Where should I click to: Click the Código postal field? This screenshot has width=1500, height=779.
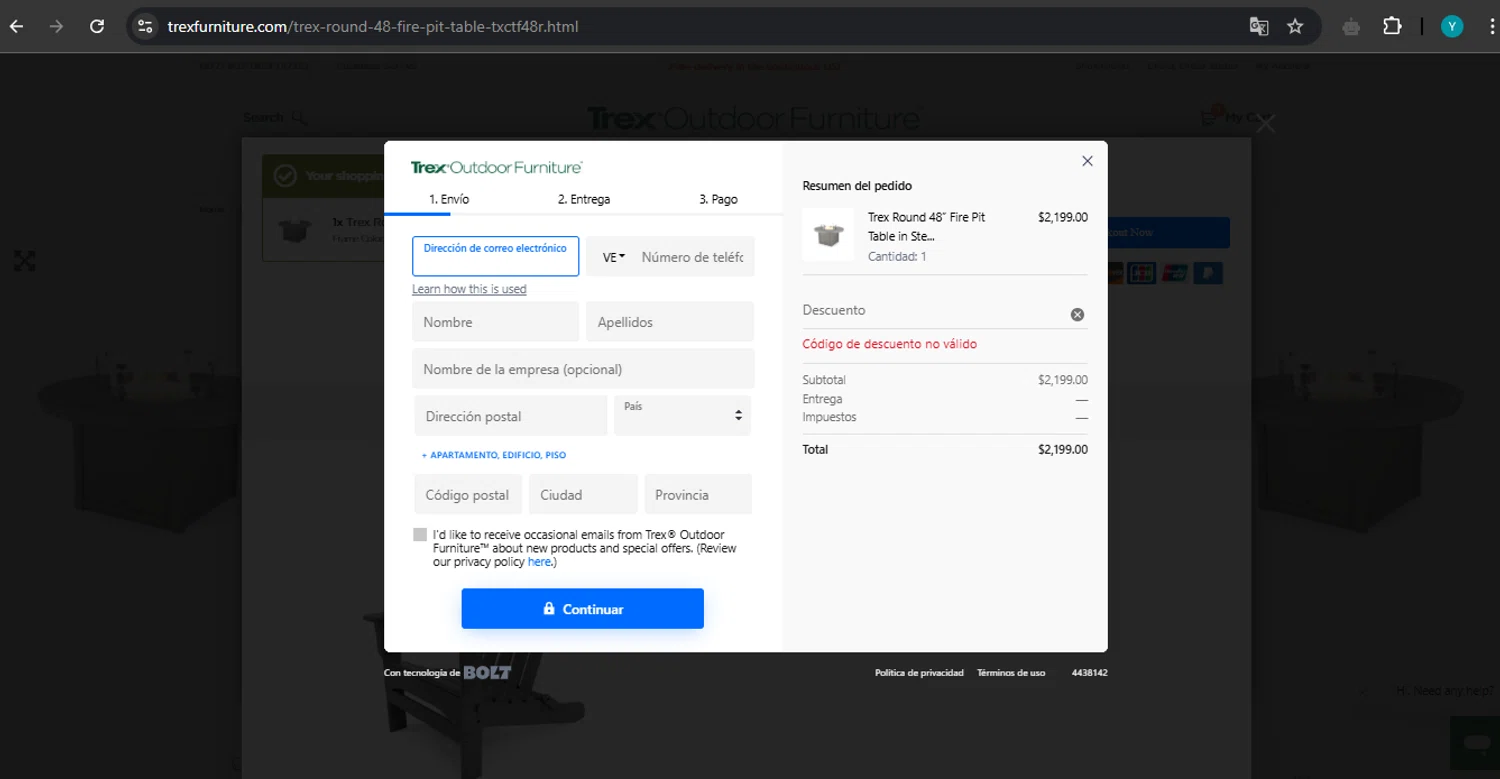click(468, 495)
